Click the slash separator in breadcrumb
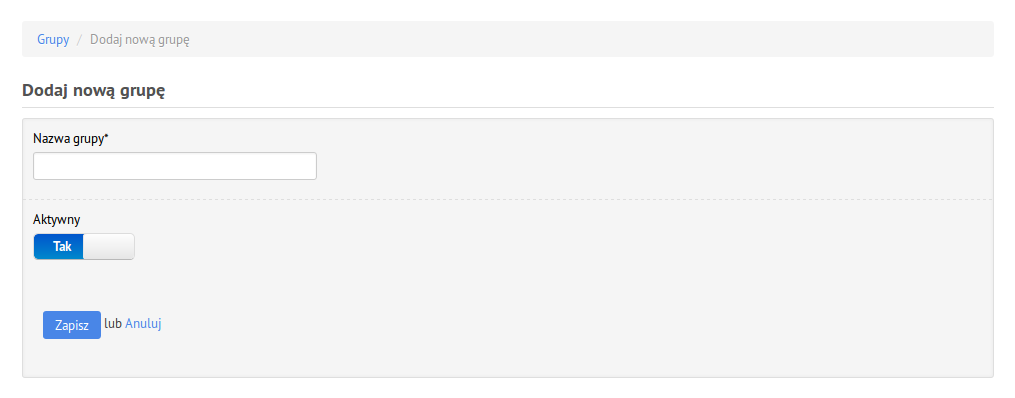The width and height of the screenshot is (1015, 398). tap(80, 39)
